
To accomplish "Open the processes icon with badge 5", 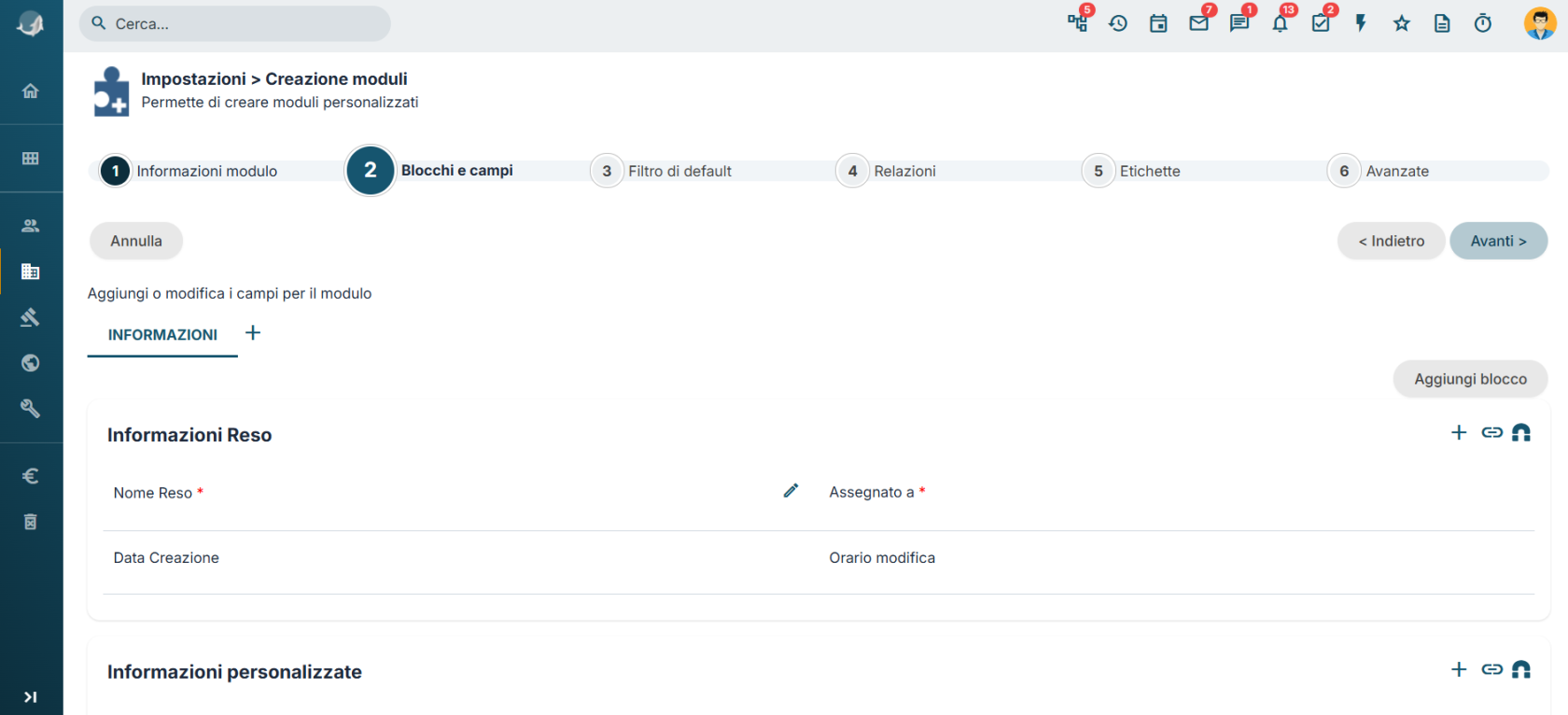I will [x=1078, y=23].
